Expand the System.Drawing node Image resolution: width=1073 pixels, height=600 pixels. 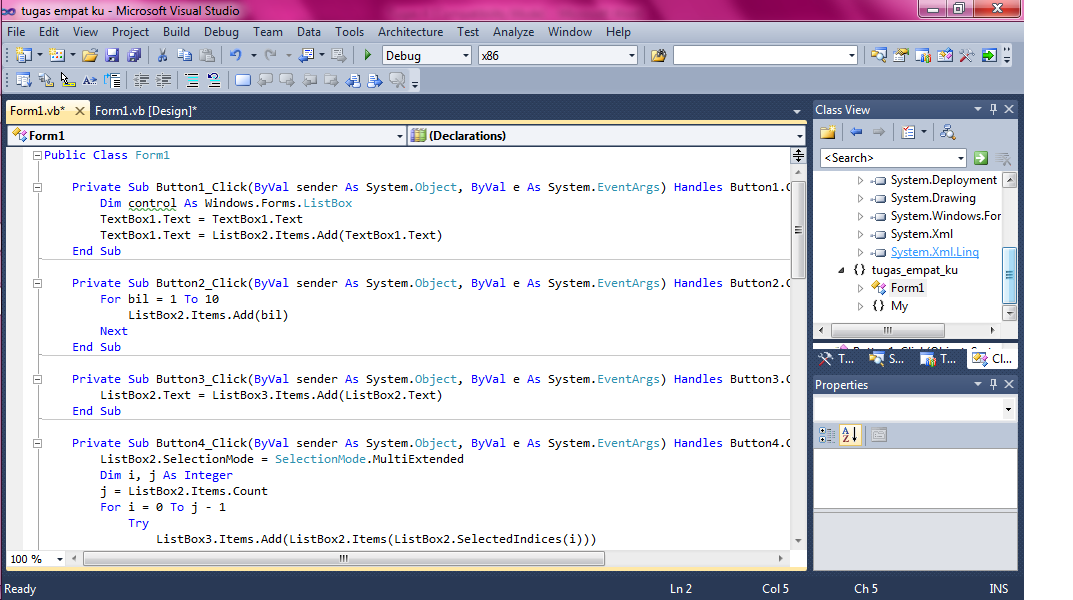tap(860, 198)
